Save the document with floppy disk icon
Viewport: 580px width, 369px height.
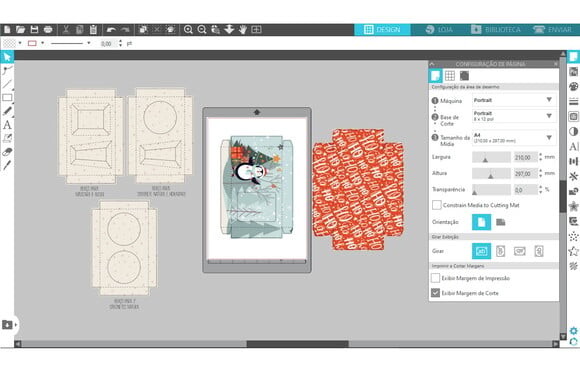tap(34, 29)
